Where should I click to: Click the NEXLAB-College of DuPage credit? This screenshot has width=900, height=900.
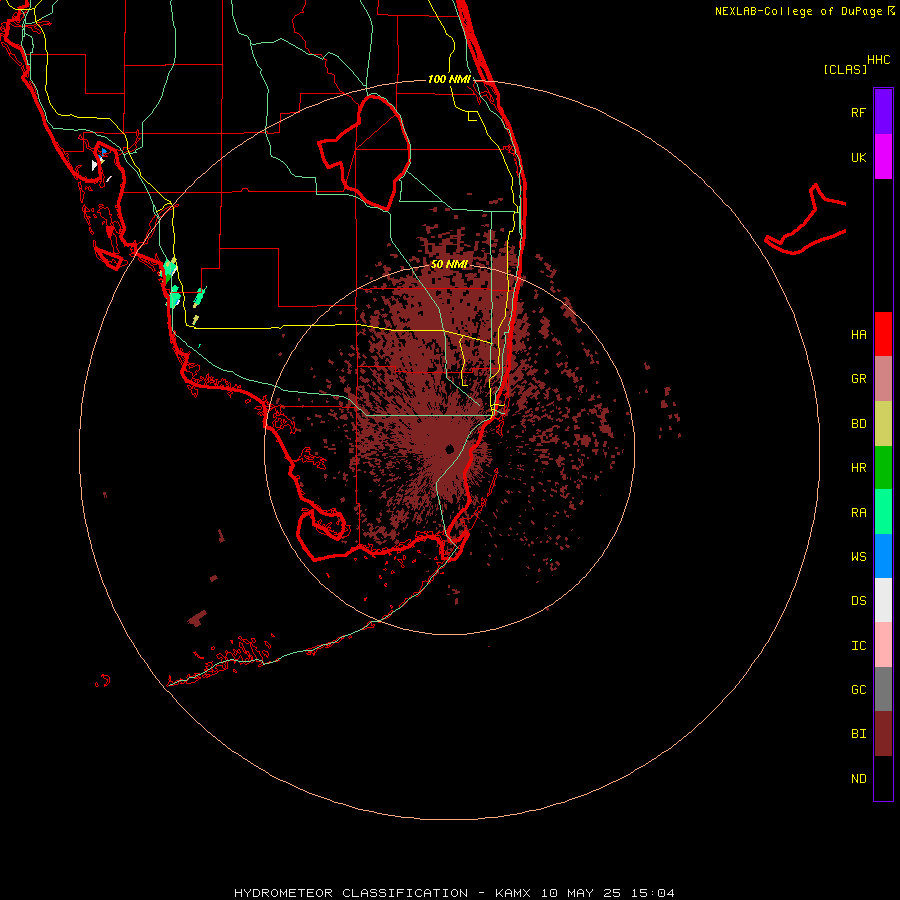(x=805, y=11)
